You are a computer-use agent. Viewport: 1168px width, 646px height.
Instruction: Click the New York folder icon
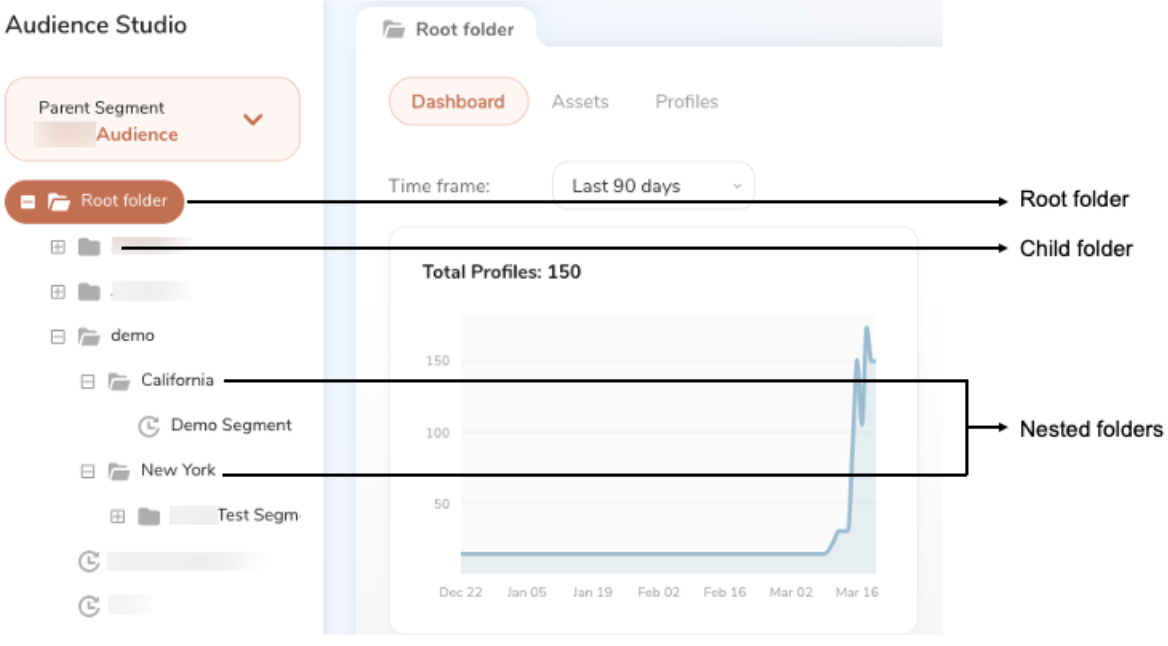(119, 471)
